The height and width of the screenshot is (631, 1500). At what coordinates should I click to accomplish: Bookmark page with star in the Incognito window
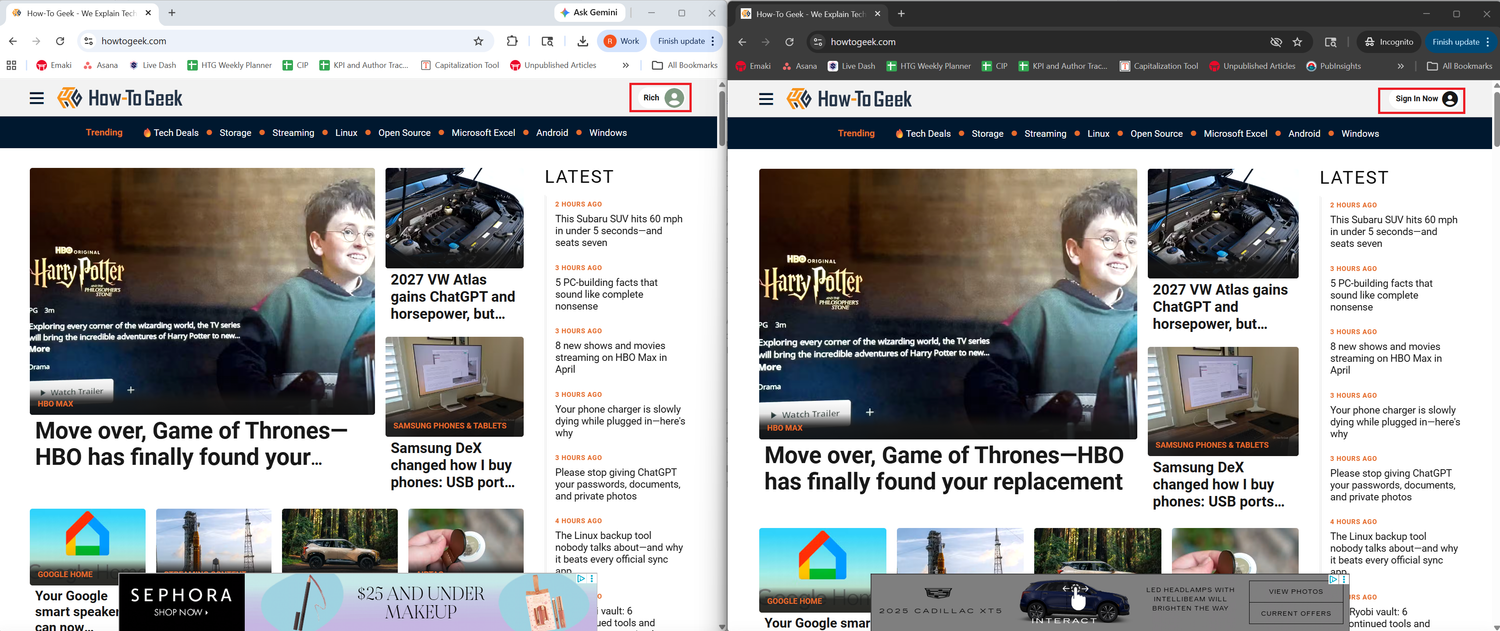coord(1297,42)
